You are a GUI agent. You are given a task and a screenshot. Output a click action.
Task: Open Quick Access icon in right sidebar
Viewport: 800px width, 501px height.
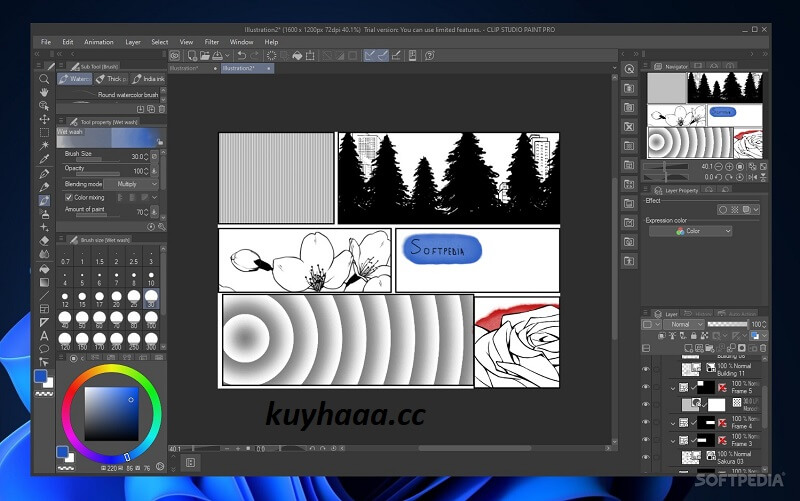(x=630, y=69)
